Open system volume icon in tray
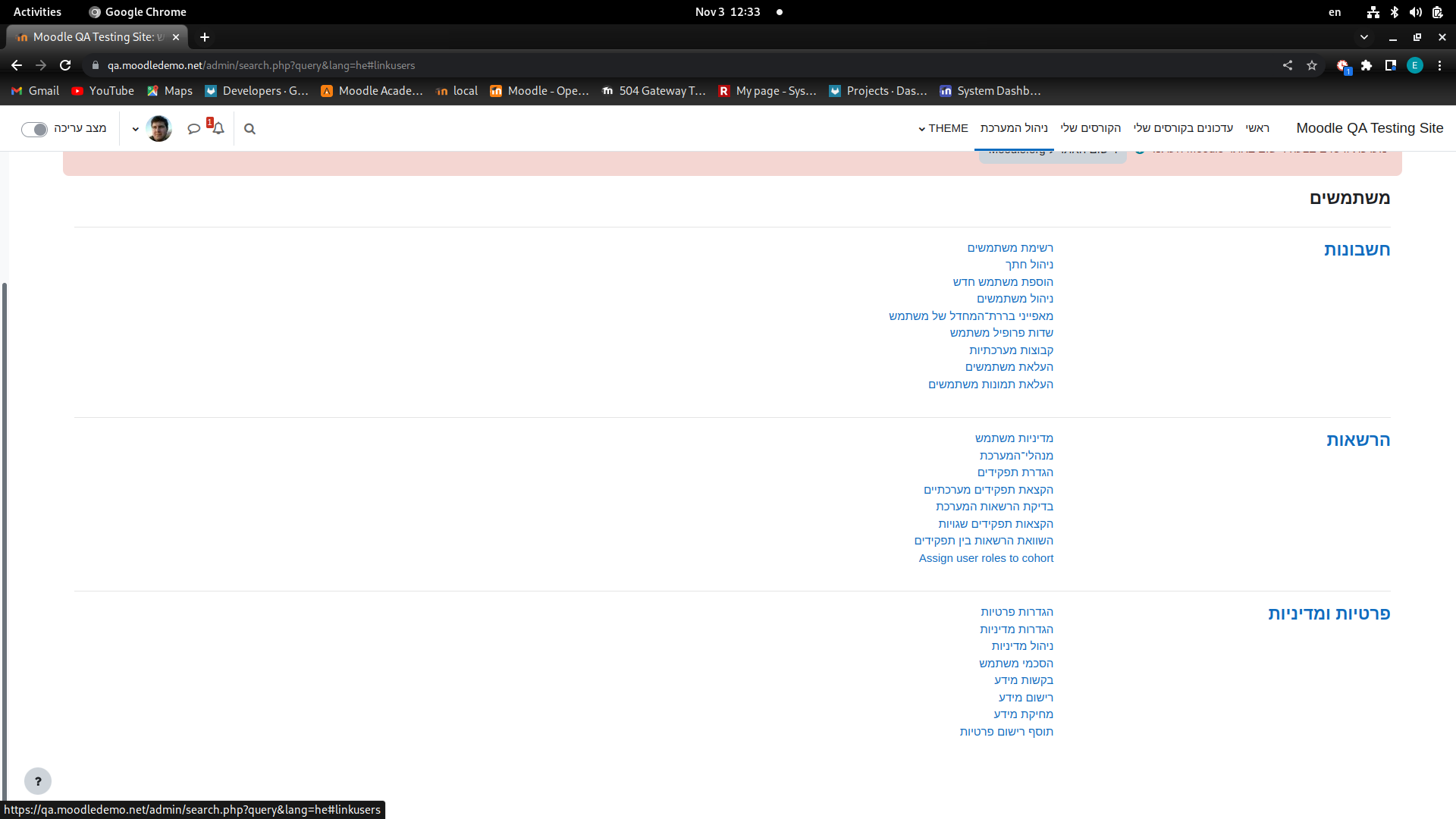 click(1415, 12)
